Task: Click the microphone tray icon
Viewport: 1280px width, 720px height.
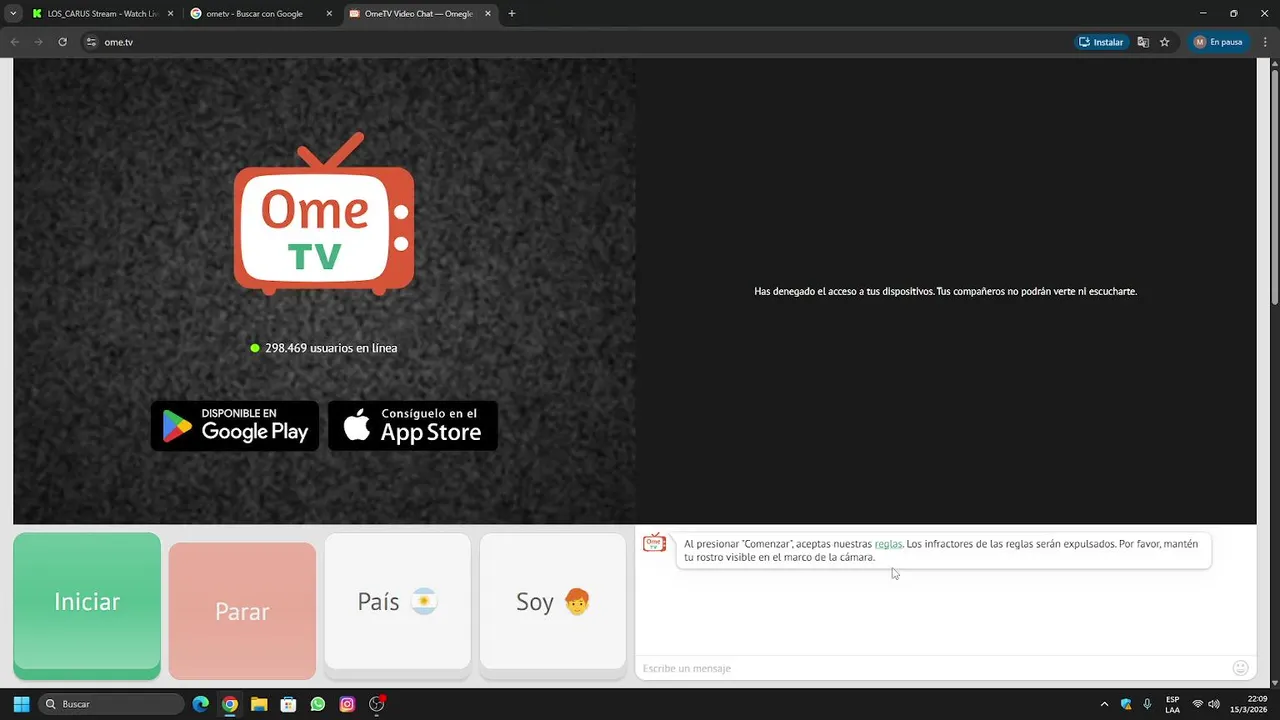Action: point(1147,704)
